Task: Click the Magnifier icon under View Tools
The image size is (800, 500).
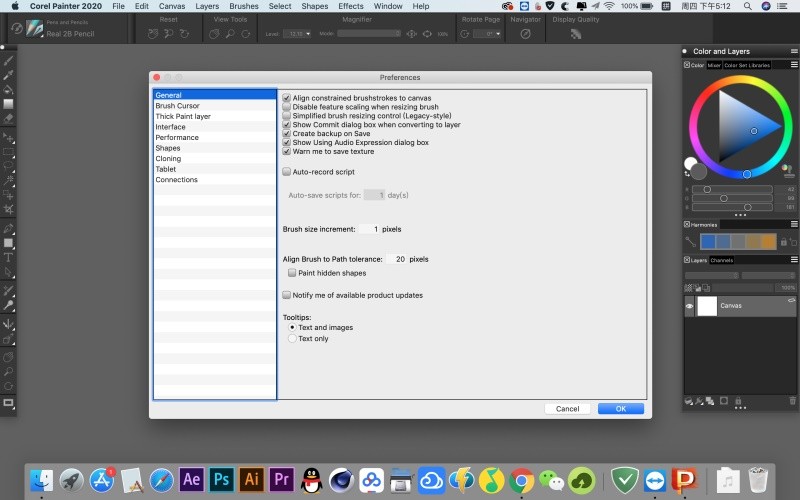Action: point(230,34)
